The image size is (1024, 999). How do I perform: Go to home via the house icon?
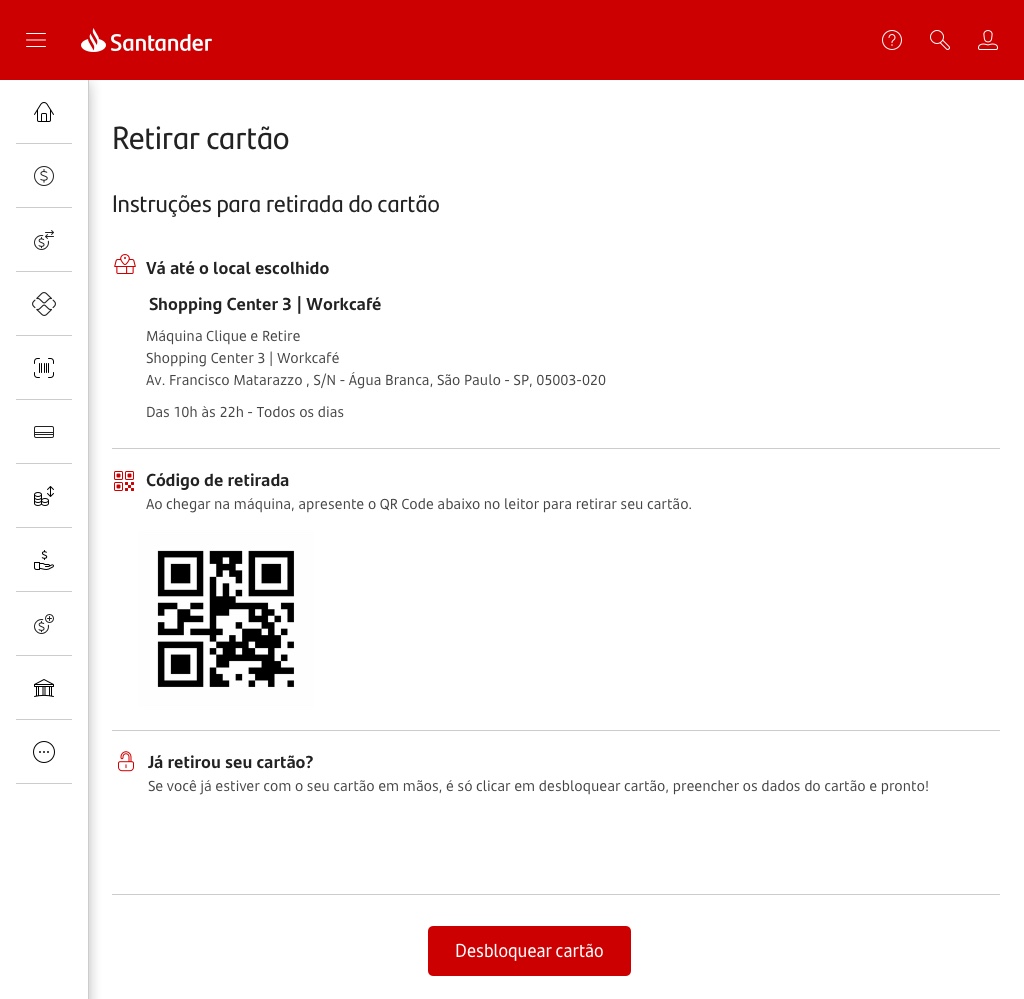pyautogui.click(x=44, y=112)
